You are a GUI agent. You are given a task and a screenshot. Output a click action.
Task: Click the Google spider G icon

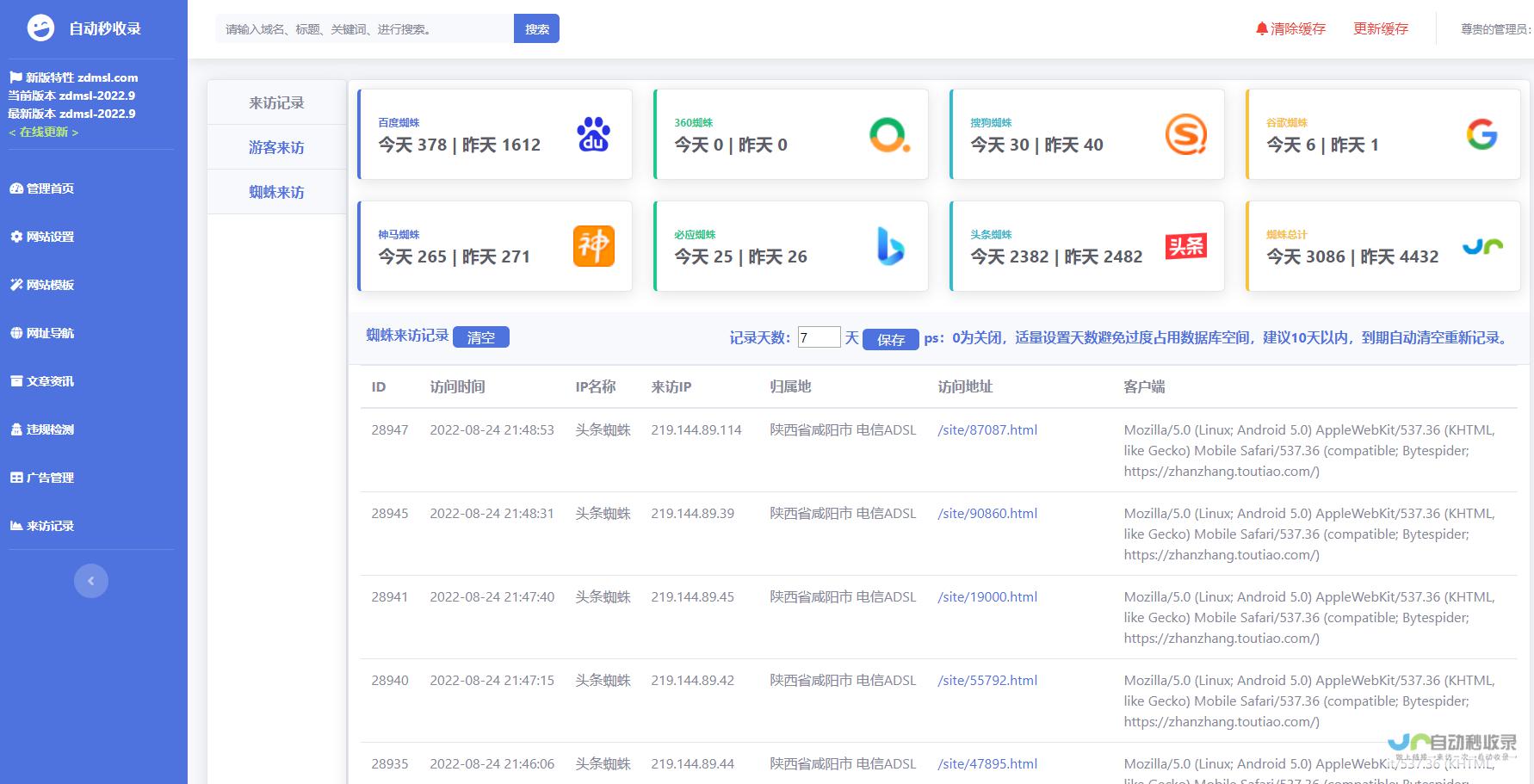click(1481, 134)
